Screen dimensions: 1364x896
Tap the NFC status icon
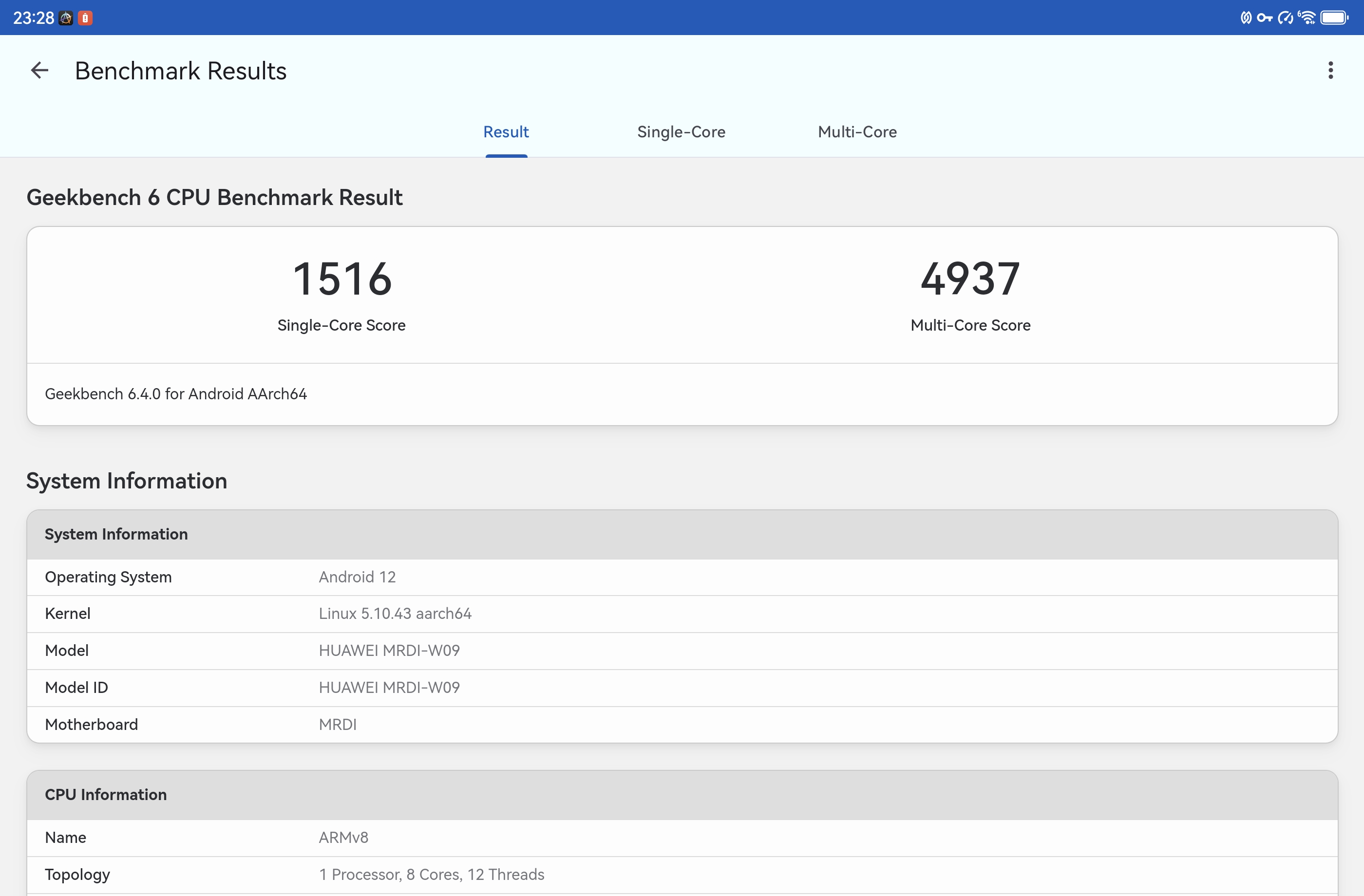point(1246,18)
